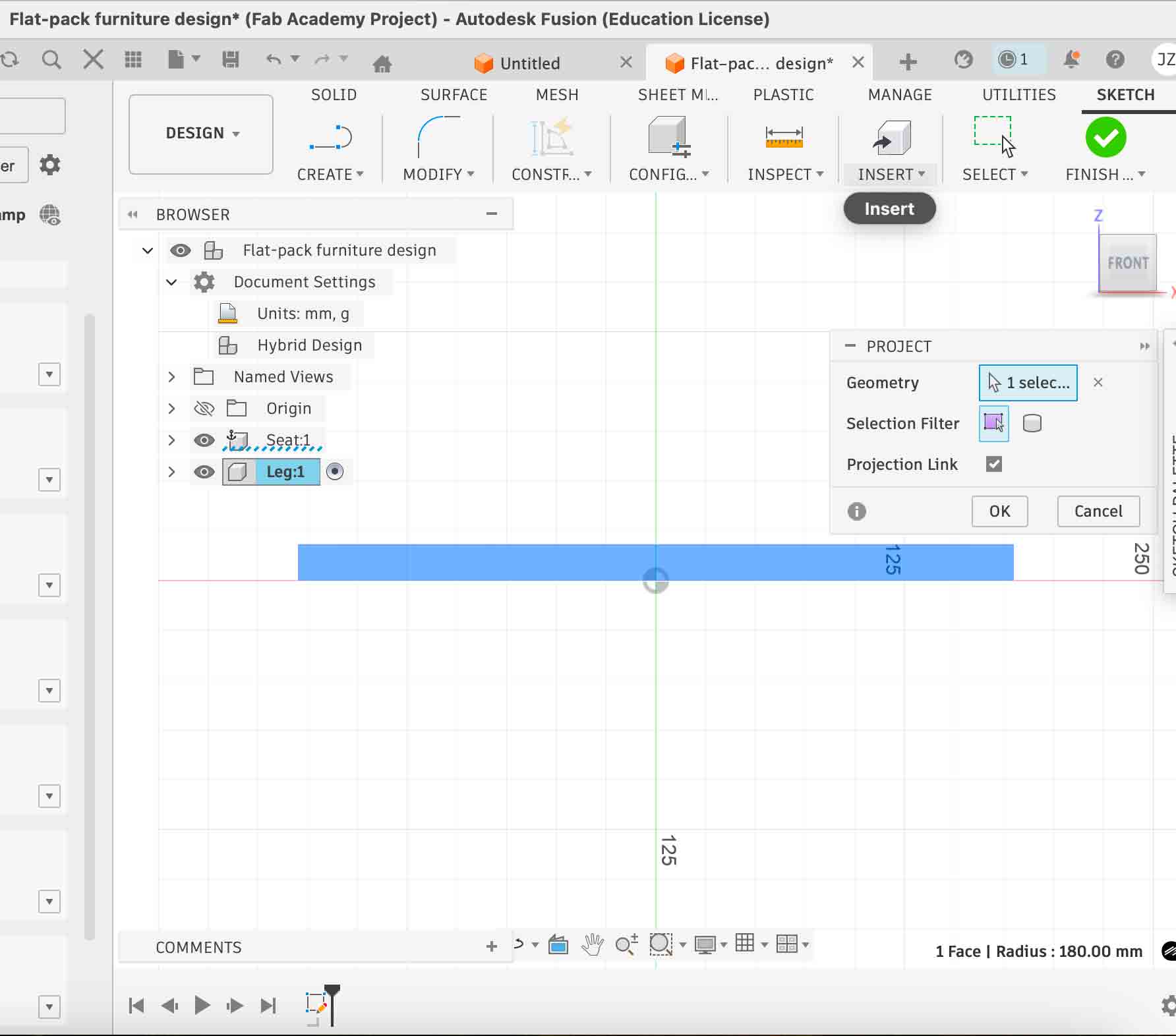Click the blue projected face in canvas
This screenshot has width=1176, height=1036.
(x=655, y=562)
